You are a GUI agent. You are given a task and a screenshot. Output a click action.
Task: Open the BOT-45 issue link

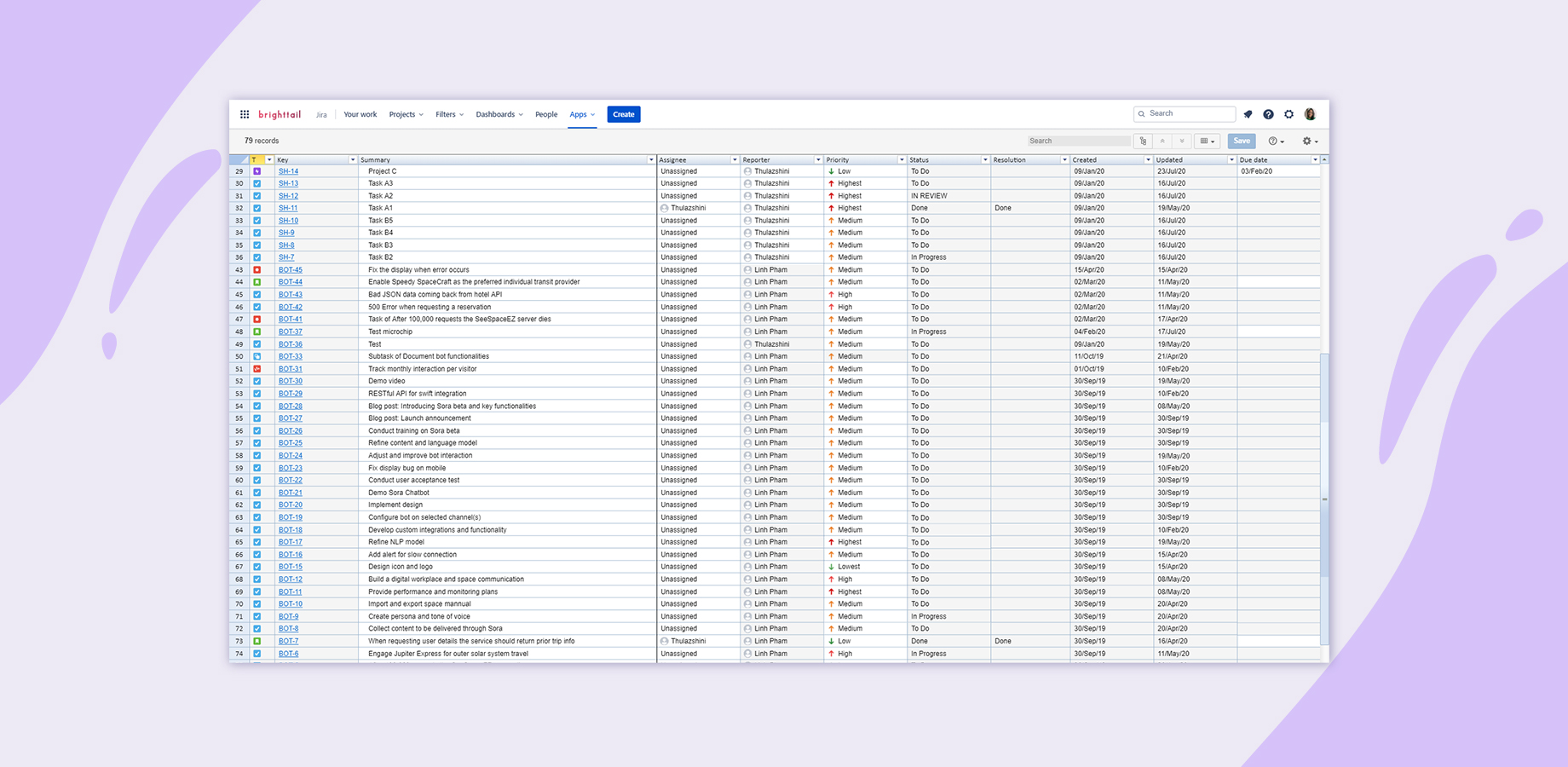[290, 270]
